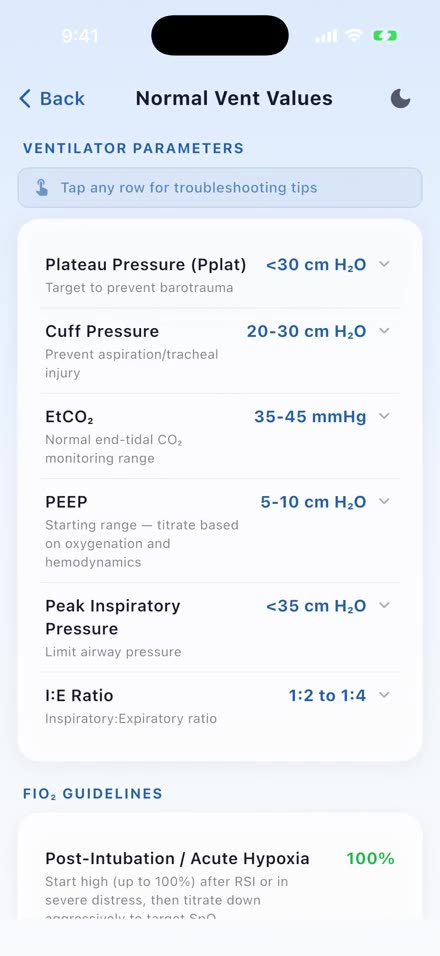Open the Plateau Pressure (Pplat) row
Image resolution: width=440 pixels, height=956 pixels.
219,274
